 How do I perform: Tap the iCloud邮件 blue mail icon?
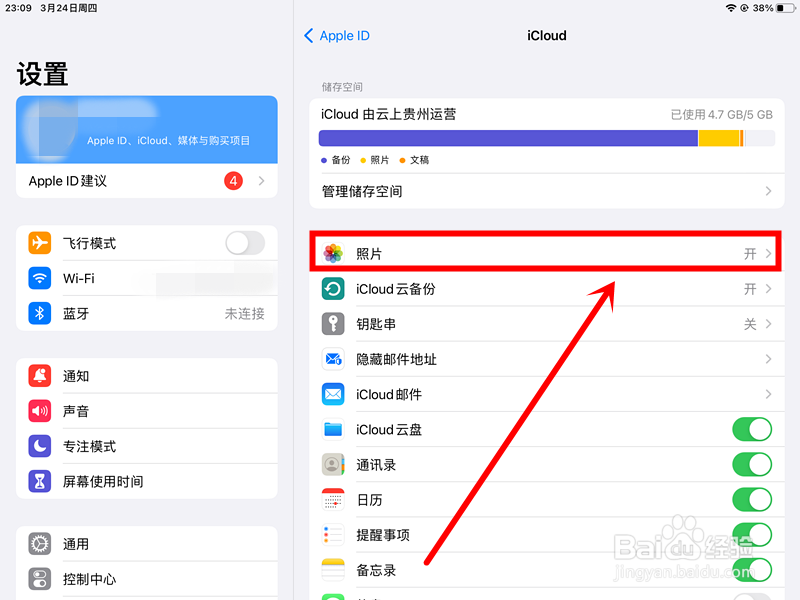coord(333,394)
